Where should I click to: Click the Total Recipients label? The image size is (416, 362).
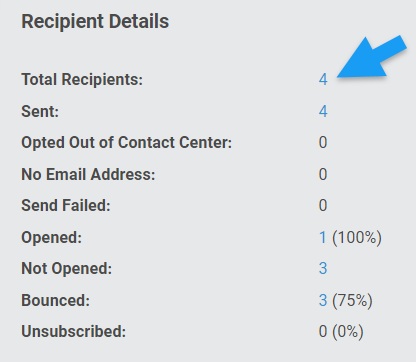click(82, 80)
